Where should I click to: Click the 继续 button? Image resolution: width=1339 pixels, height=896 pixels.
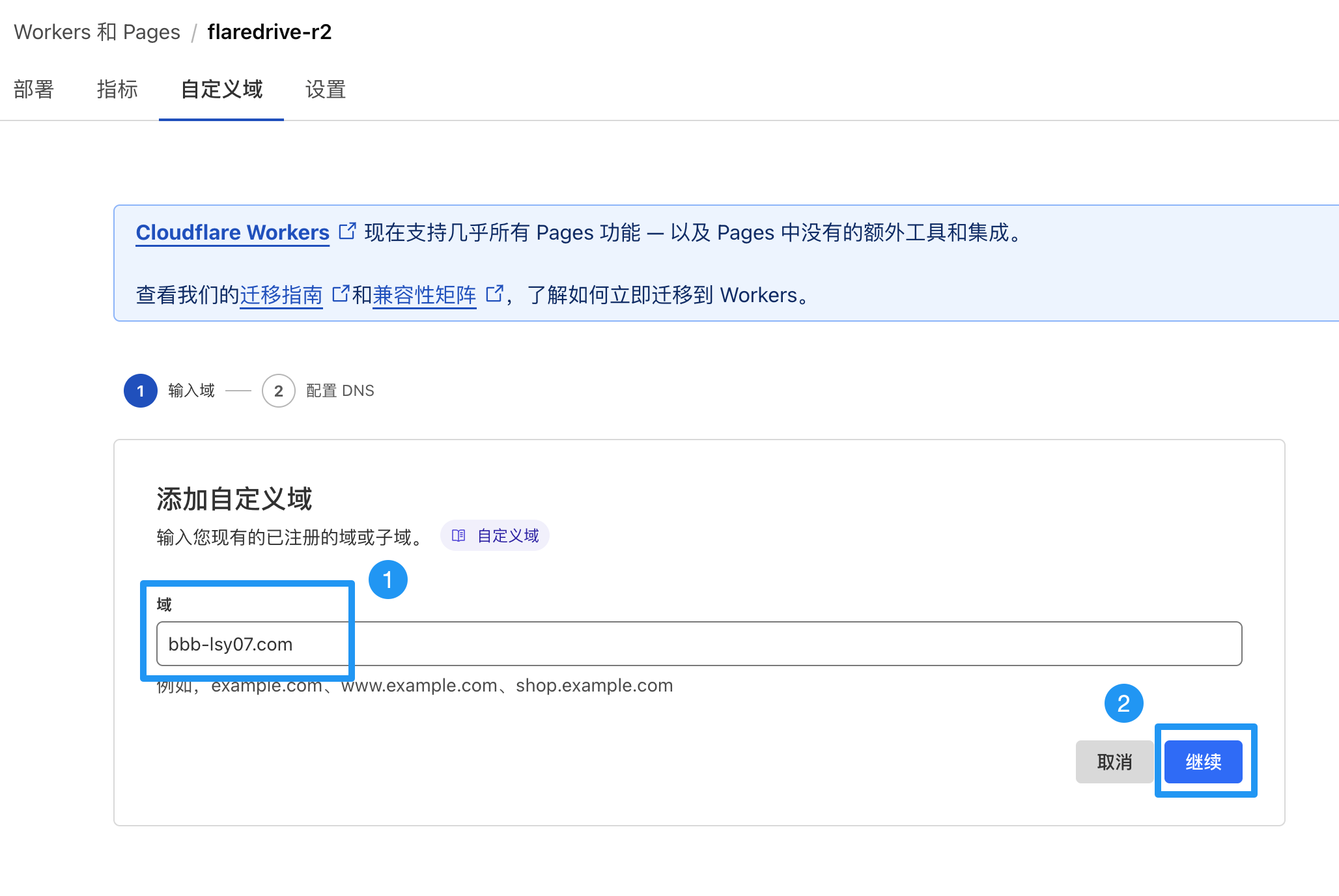1204,762
